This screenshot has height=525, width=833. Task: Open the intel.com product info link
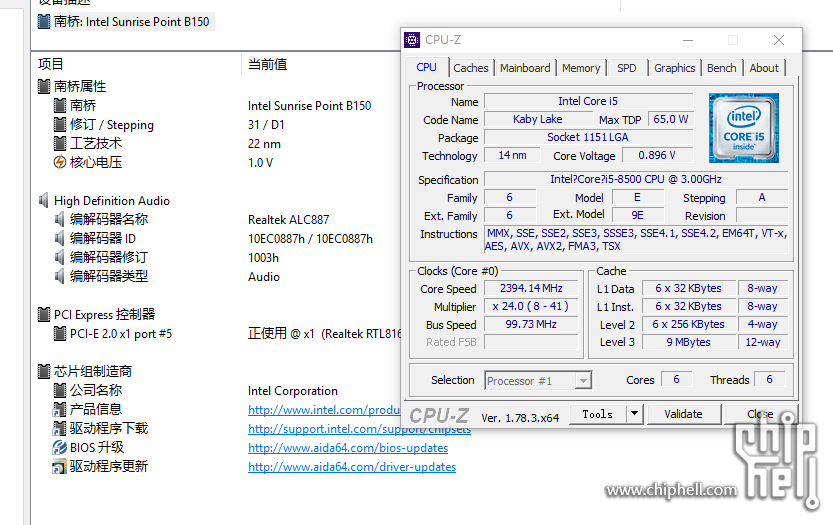coord(324,410)
